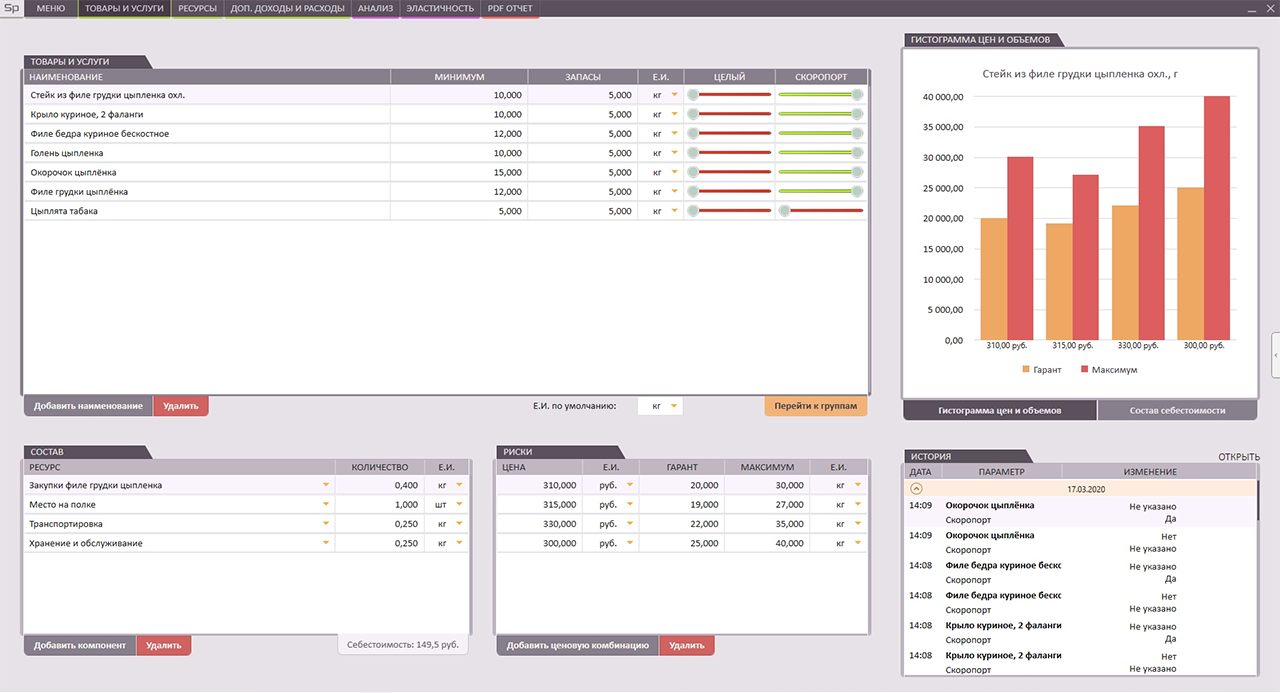
Task: Open the unit arrow for Место на полке
Action: [x=459, y=505]
